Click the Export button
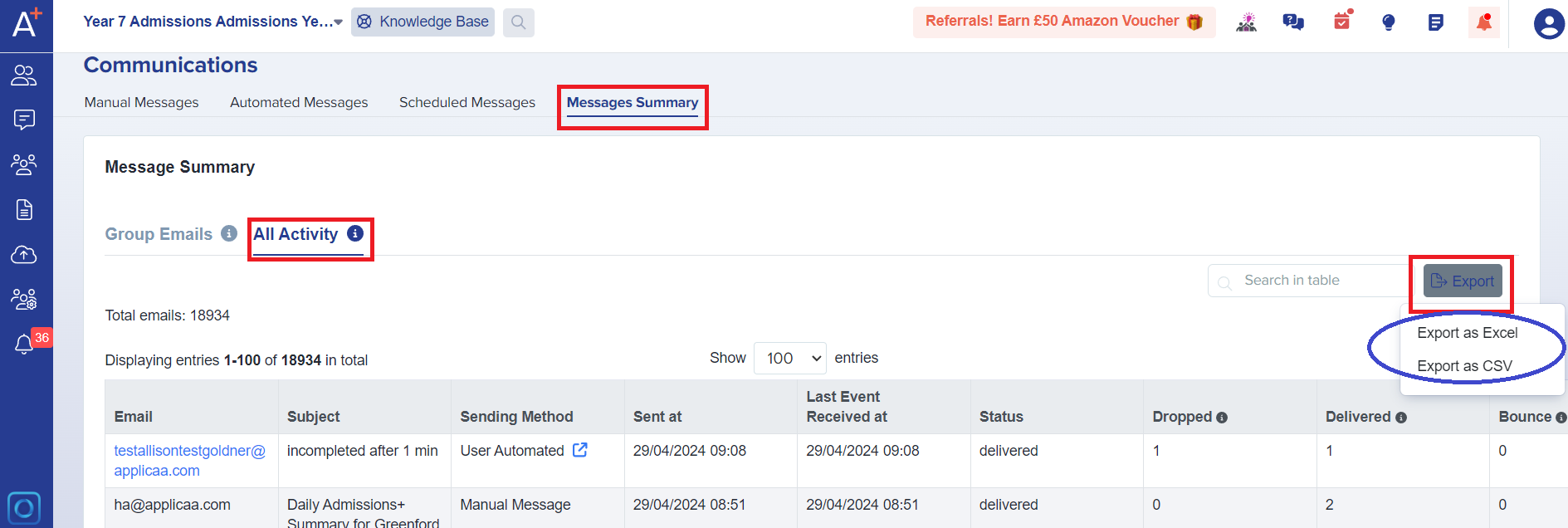The height and width of the screenshot is (528, 1568). [1463, 281]
